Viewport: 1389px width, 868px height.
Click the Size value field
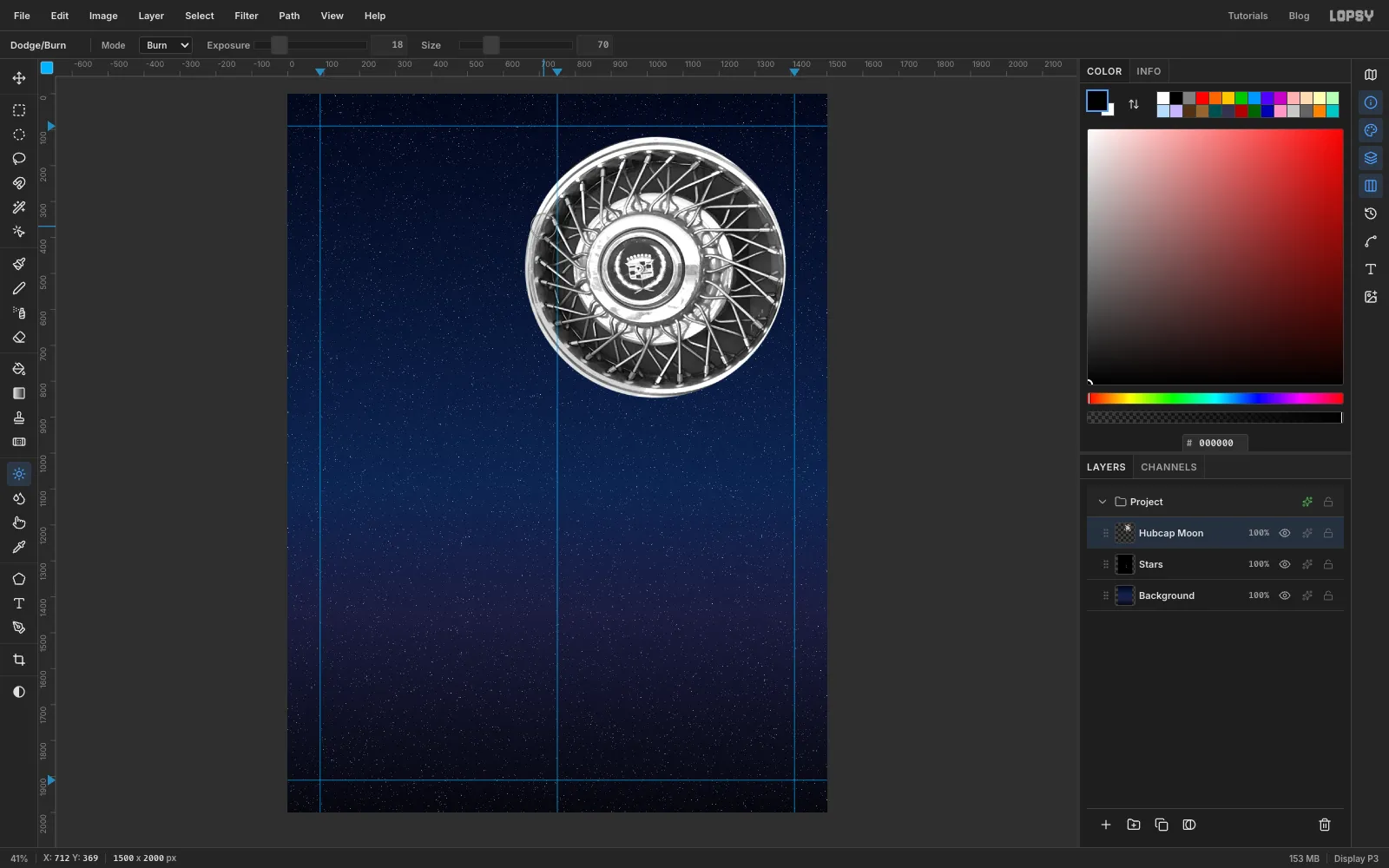(x=596, y=45)
